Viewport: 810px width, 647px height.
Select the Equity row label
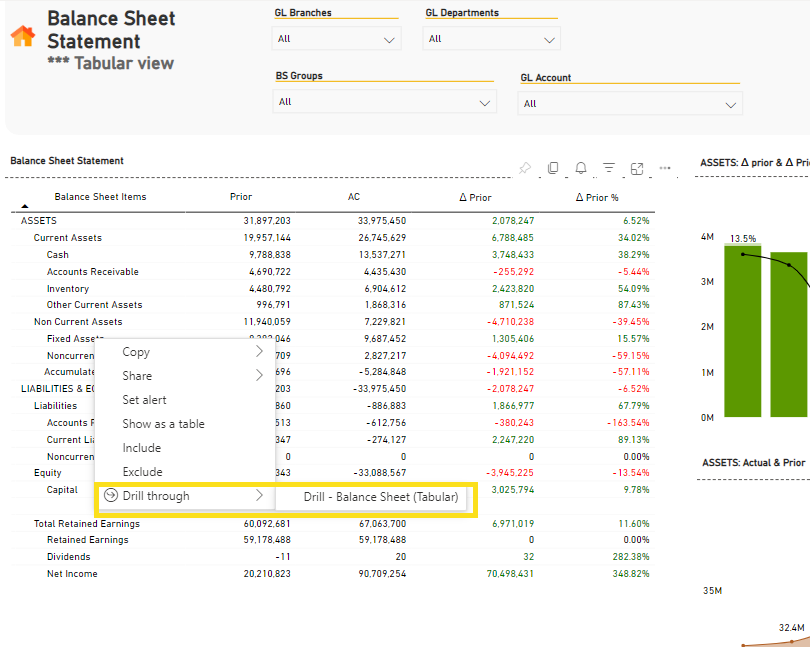pyautogui.click(x=48, y=473)
